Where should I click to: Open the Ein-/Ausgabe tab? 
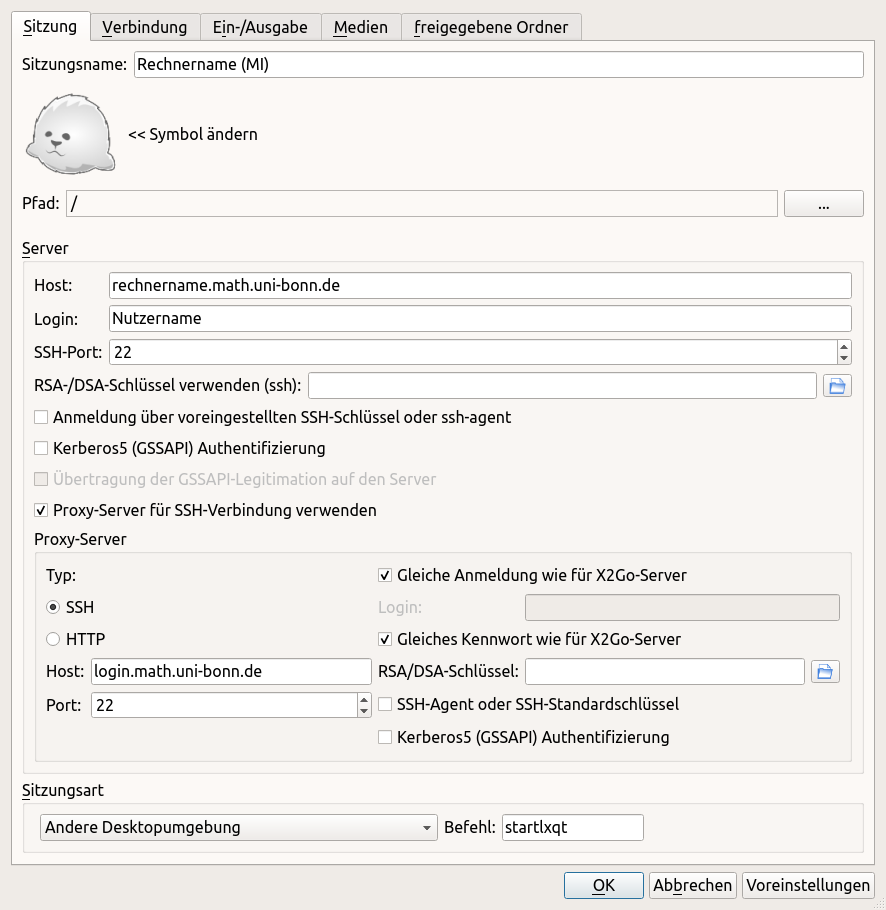[x=260, y=27]
